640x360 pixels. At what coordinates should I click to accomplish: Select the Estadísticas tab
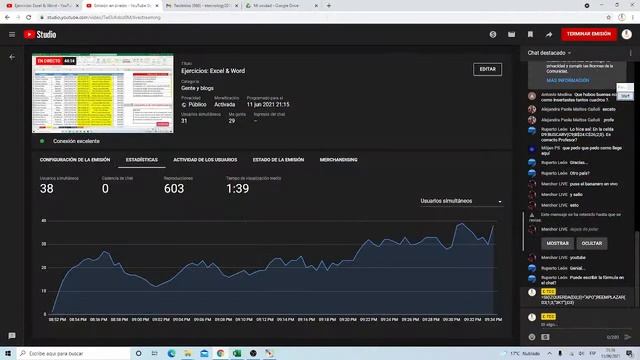(x=142, y=160)
